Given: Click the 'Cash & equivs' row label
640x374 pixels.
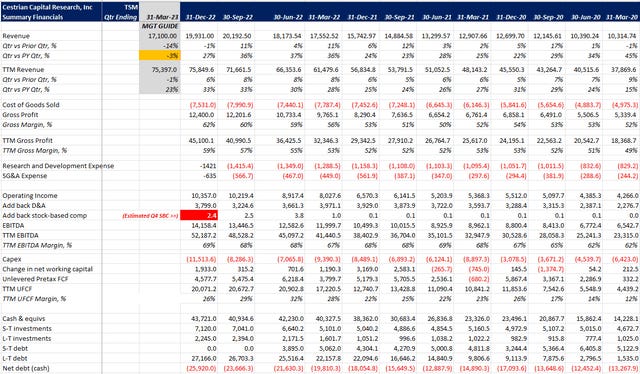Looking at the screenshot, I should pos(24,319).
